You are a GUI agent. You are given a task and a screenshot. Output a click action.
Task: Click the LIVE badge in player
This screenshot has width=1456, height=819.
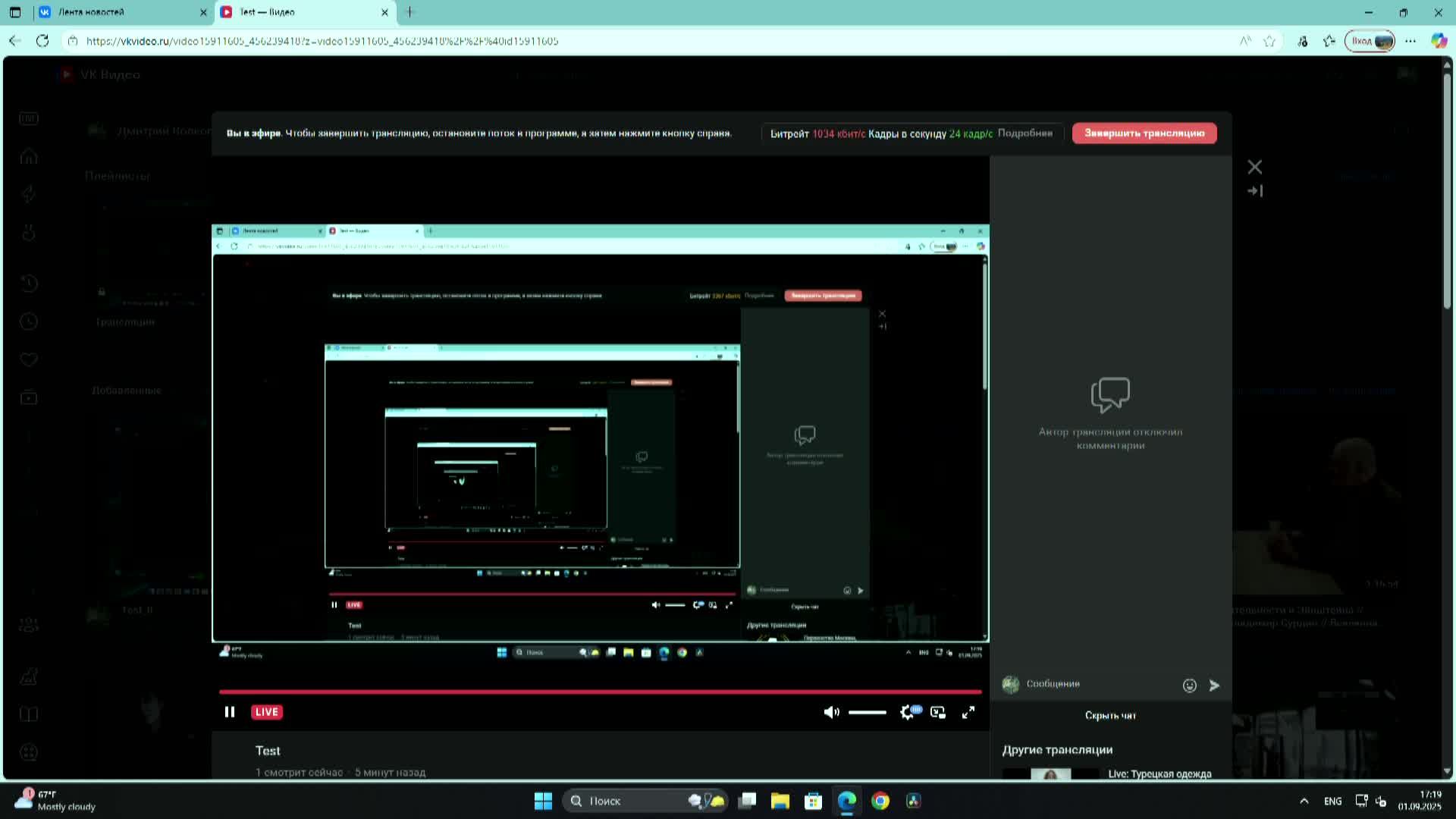click(267, 712)
